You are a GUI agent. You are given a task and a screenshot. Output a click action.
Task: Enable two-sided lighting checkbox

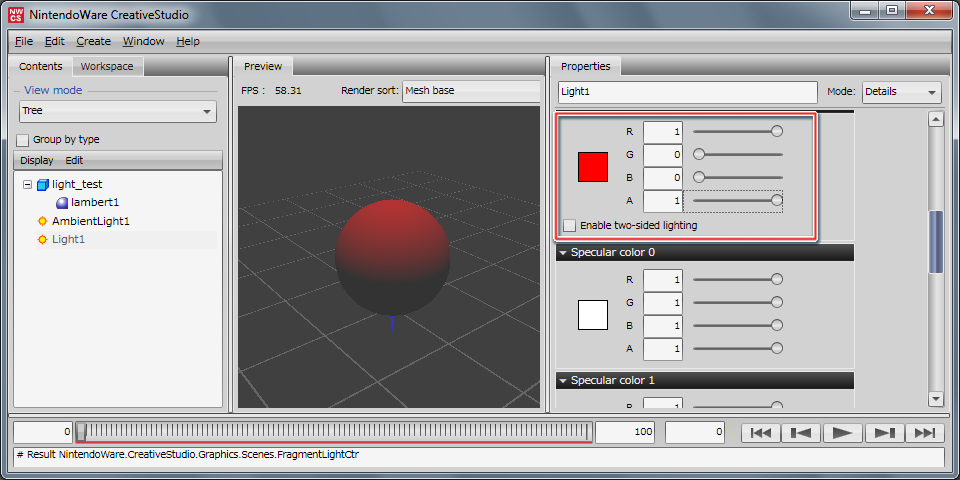[570, 226]
